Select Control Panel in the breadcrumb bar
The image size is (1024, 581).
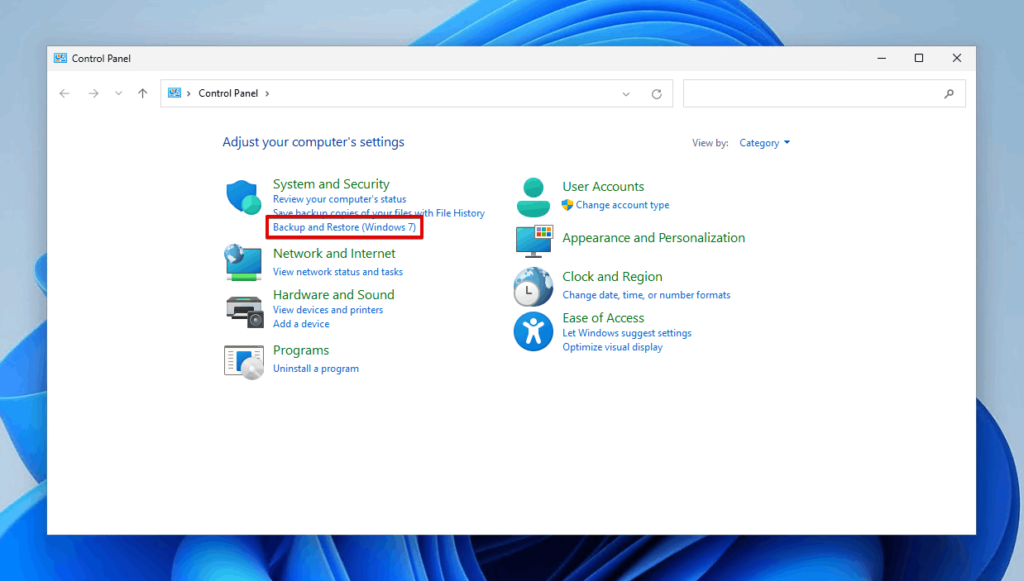(x=228, y=93)
